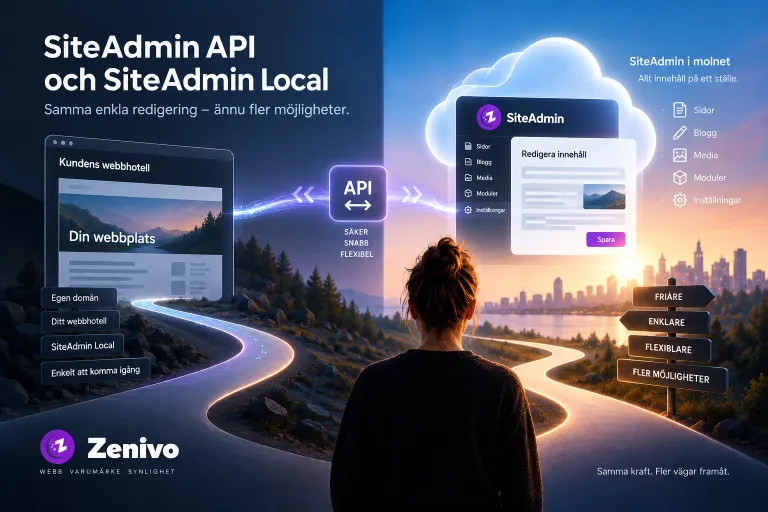The width and height of the screenshot is (768, 512).
Task: Click the Inställningar gear icon in right feature list
Action: tap(679, 200)
